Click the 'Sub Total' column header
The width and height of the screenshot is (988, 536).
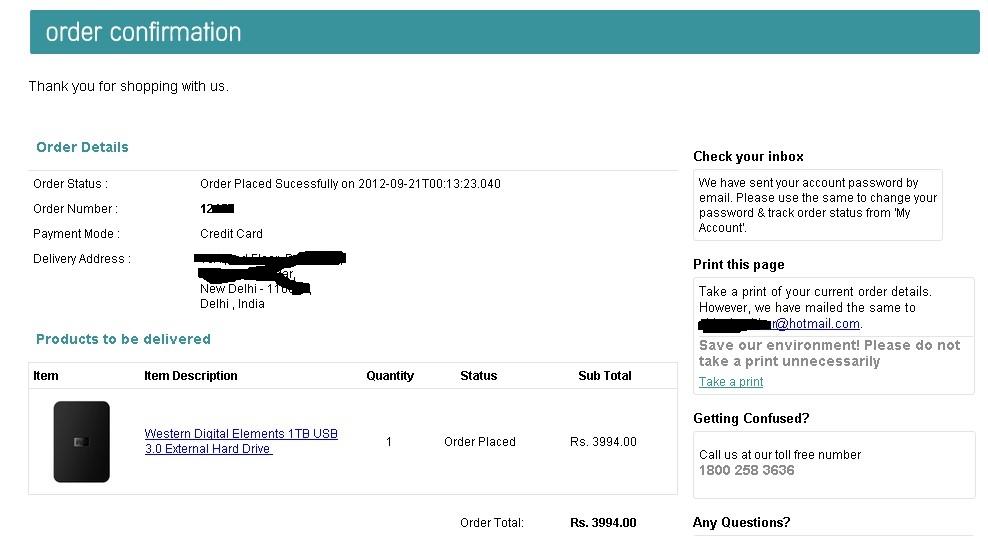(x=605, y=375)
